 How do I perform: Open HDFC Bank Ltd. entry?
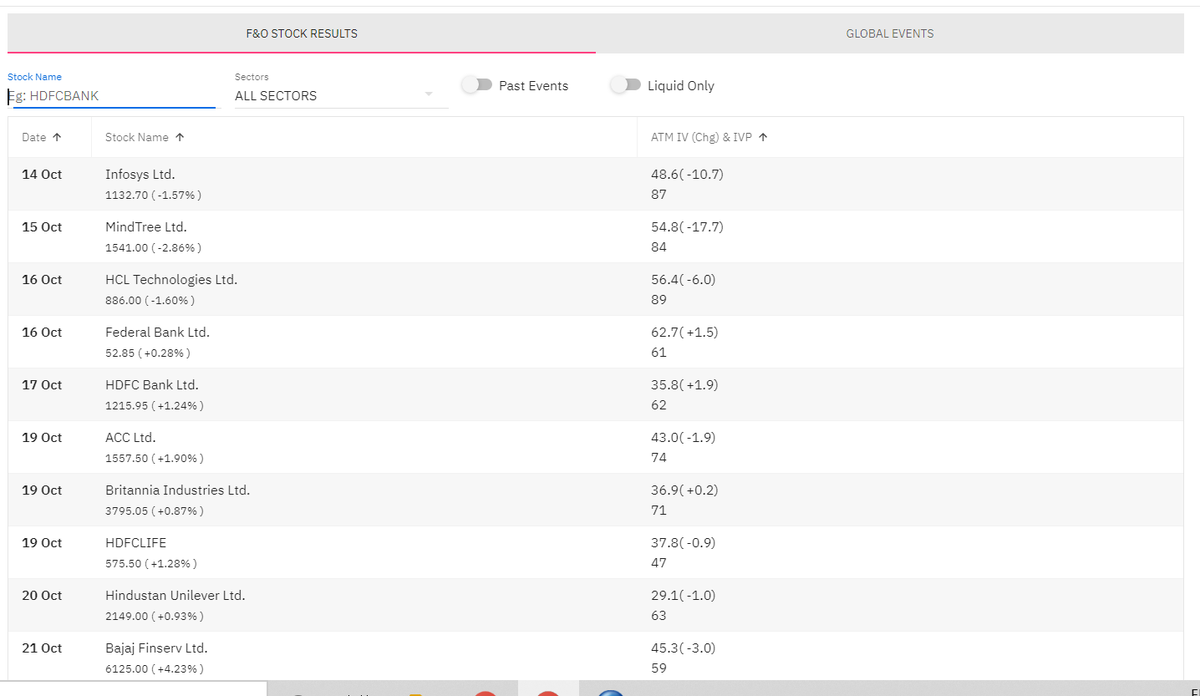152,385
